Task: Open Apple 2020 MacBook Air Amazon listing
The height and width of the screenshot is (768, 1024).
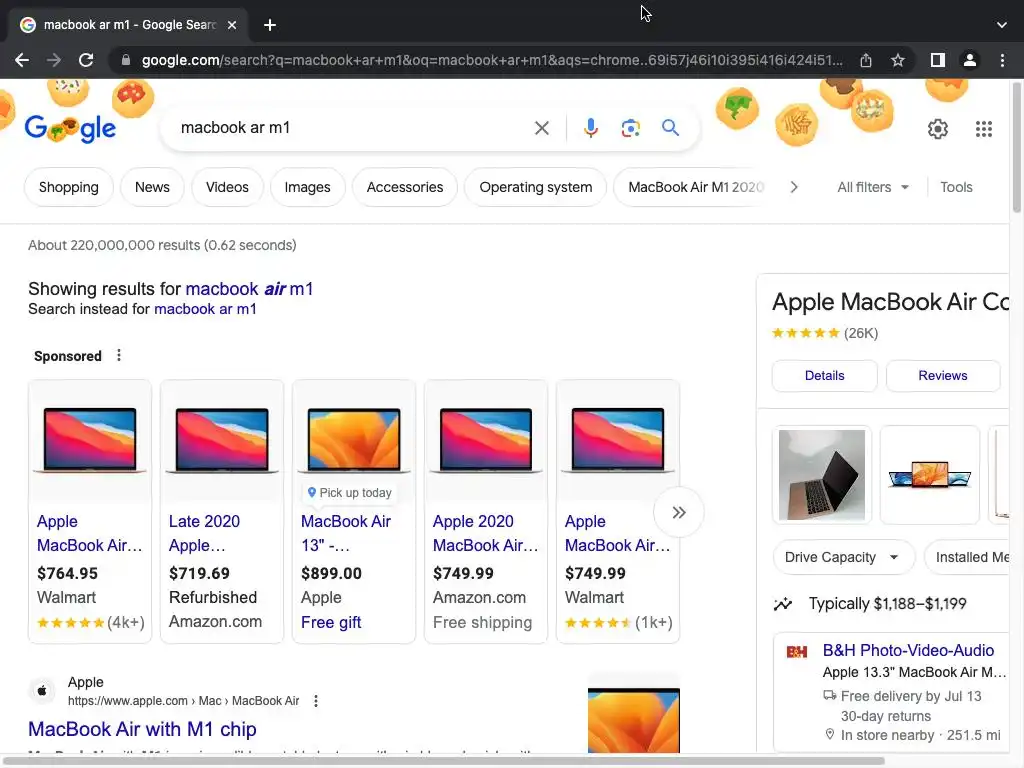Action: 485,533
